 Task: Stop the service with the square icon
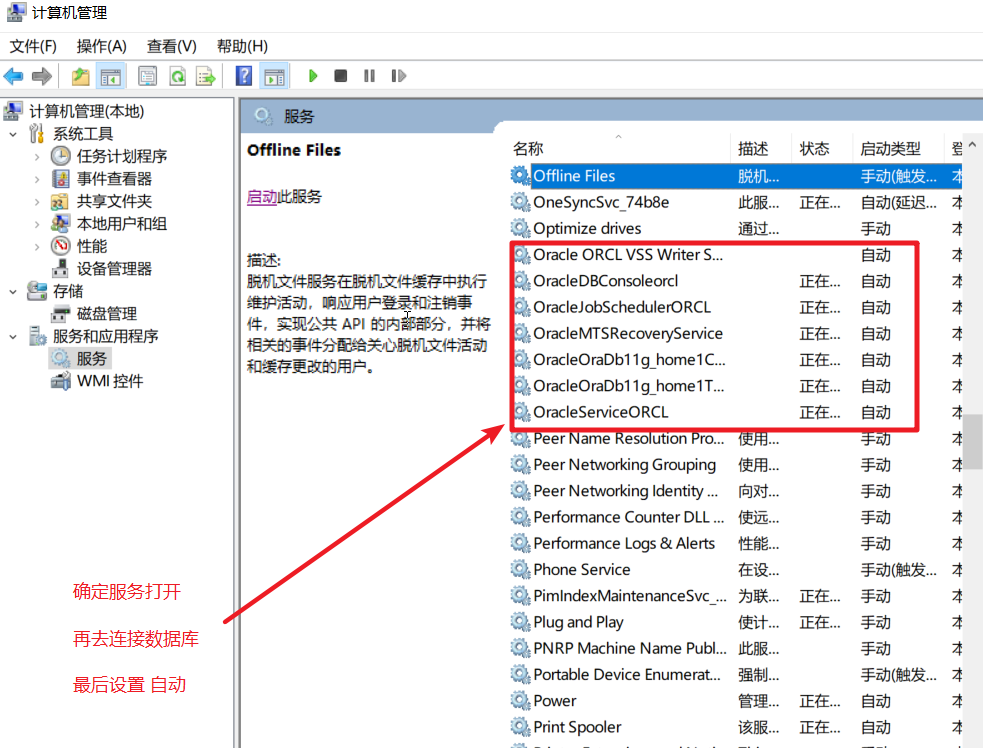(340, 76)
